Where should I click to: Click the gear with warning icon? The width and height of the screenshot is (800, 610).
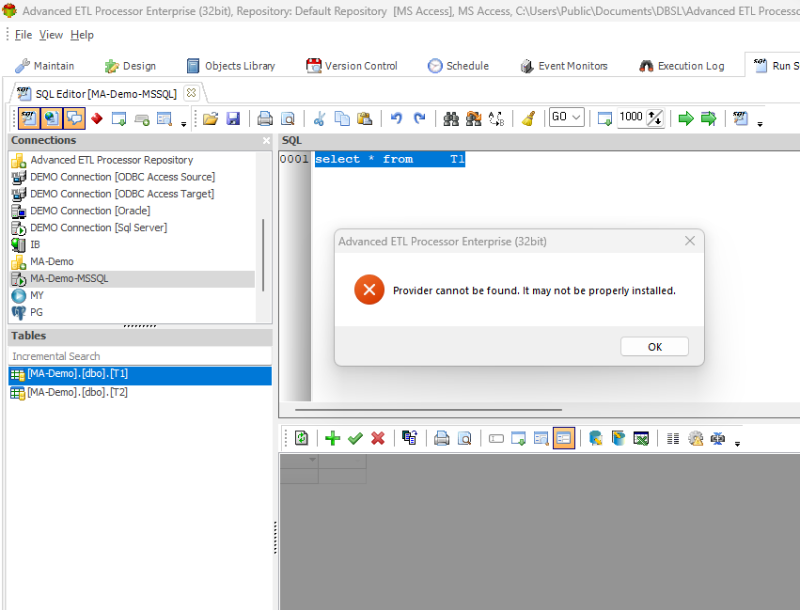(695, 438)
